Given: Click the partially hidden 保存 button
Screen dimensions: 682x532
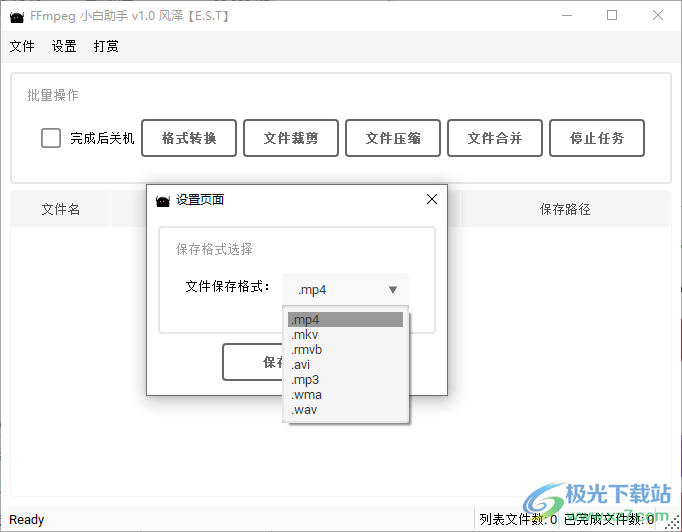Looking at the screenshot, I should click(253, 362).
